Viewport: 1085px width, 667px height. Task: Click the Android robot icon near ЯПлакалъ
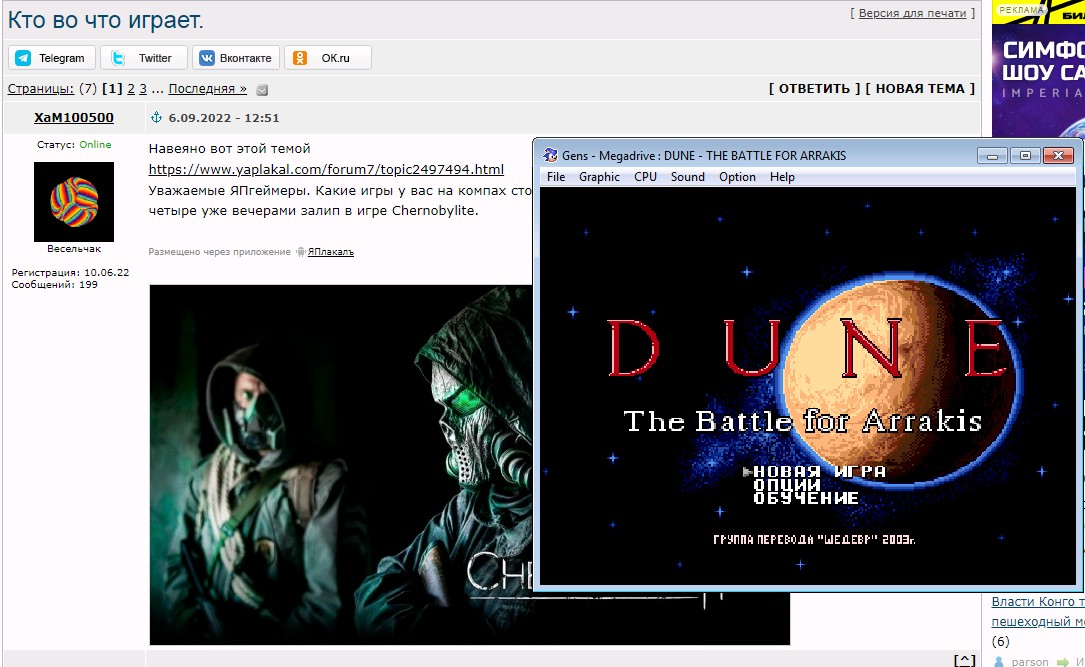(x=300, y=252)
